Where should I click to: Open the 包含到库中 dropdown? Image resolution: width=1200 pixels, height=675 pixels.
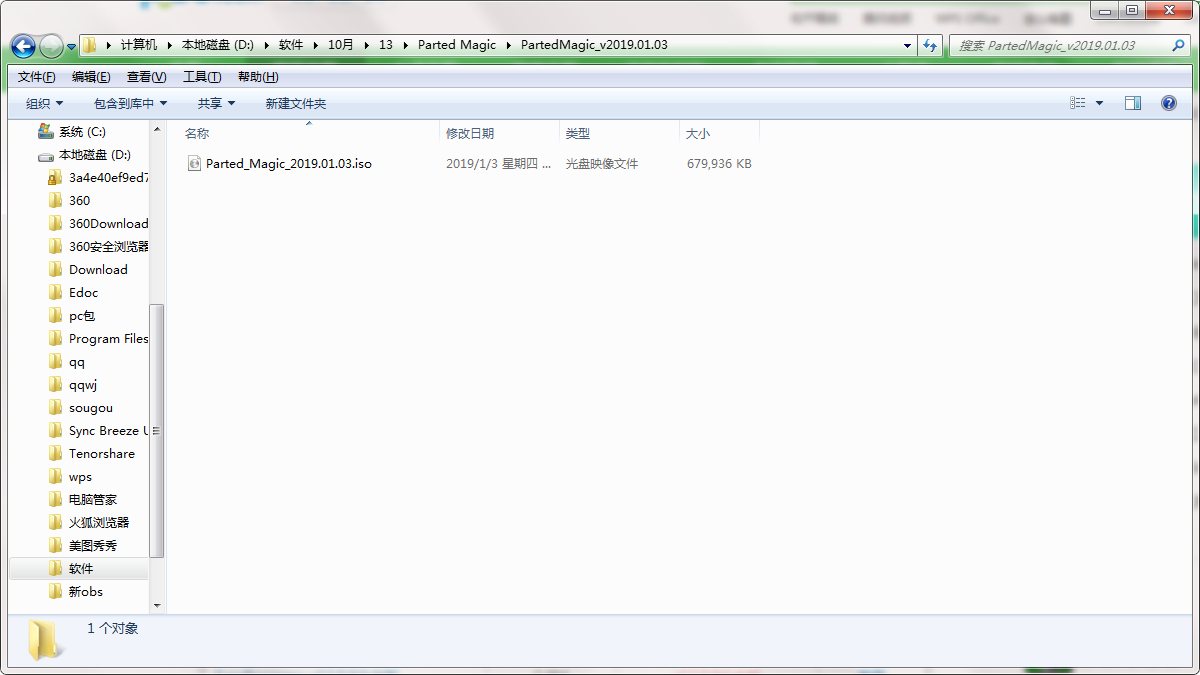coord(130,103)
